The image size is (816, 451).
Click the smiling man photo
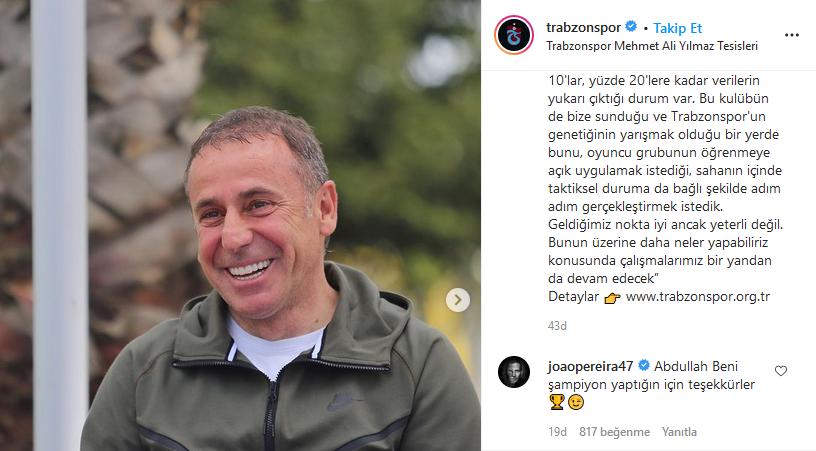coord(240,225)
